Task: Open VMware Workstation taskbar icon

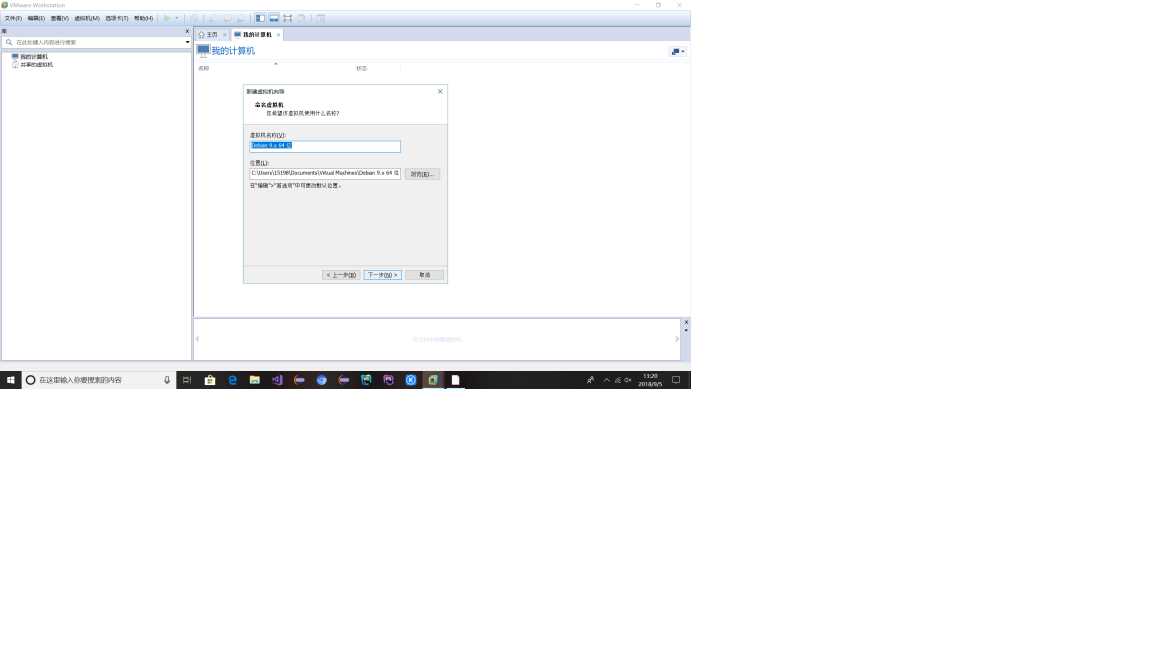Action: coord(433,380)
